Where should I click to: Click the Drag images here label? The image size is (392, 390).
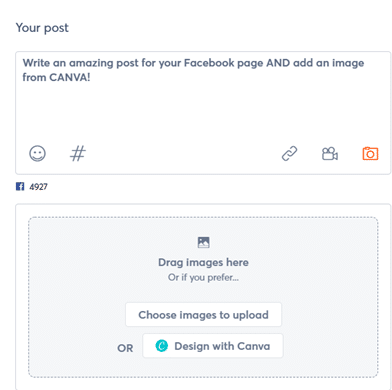203,262
